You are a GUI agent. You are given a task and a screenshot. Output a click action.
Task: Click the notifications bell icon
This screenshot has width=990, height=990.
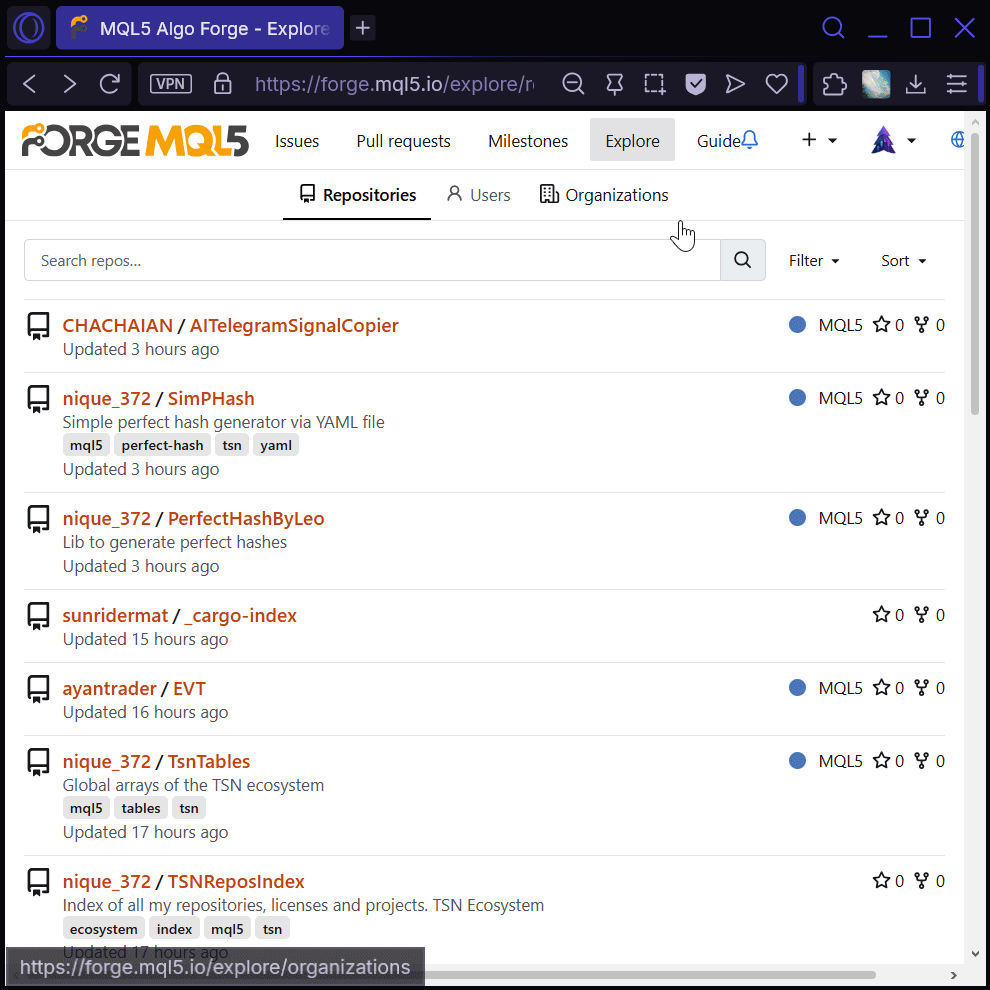pyautogui.click(x=749, y=140)
